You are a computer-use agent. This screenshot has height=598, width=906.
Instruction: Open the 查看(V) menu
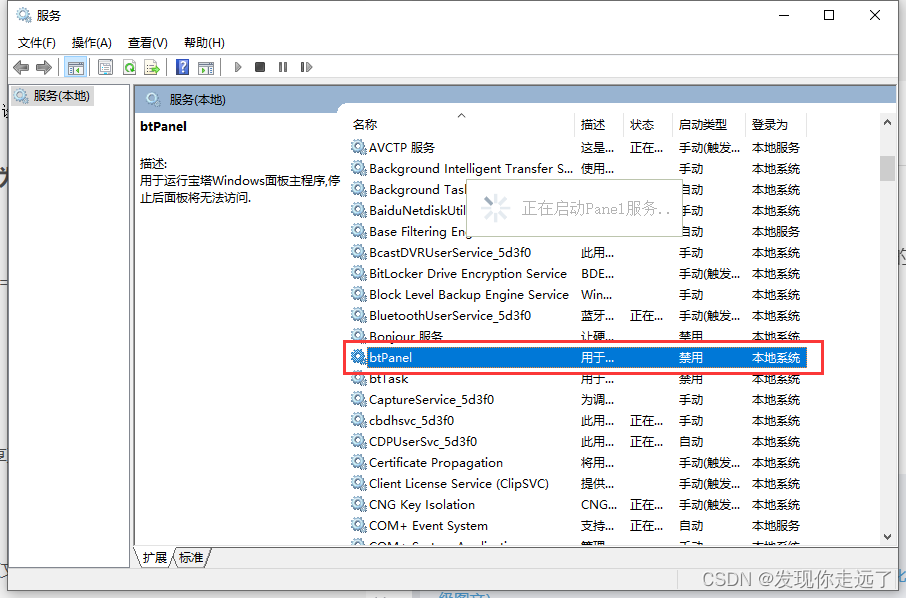(147, 43)
